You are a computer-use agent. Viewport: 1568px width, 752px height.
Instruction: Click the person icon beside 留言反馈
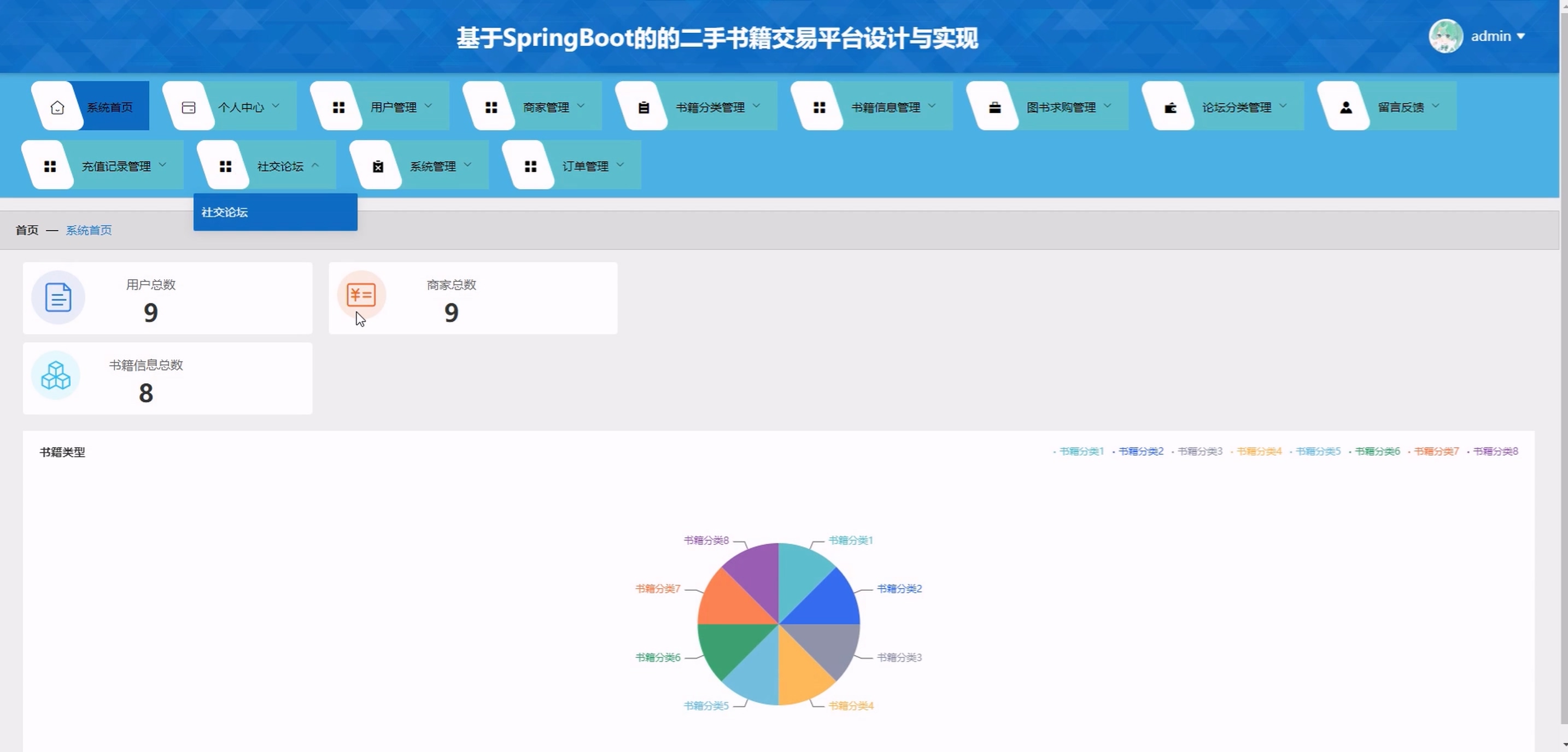pyautogui.click(x=1346, y=108)
